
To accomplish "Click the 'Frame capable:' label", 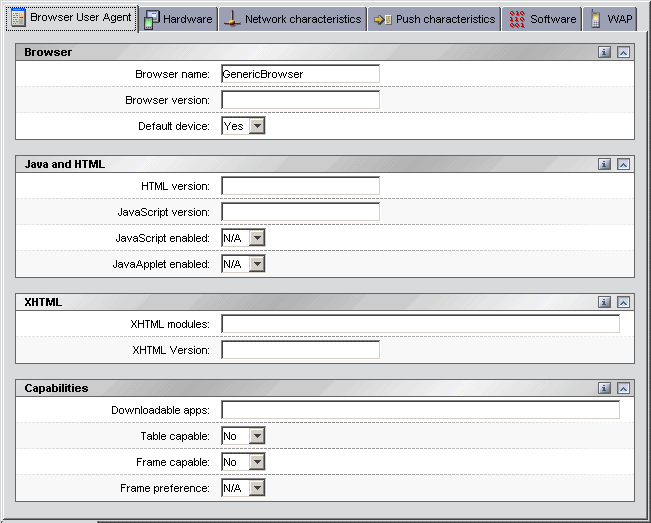I will pos(173,462).
